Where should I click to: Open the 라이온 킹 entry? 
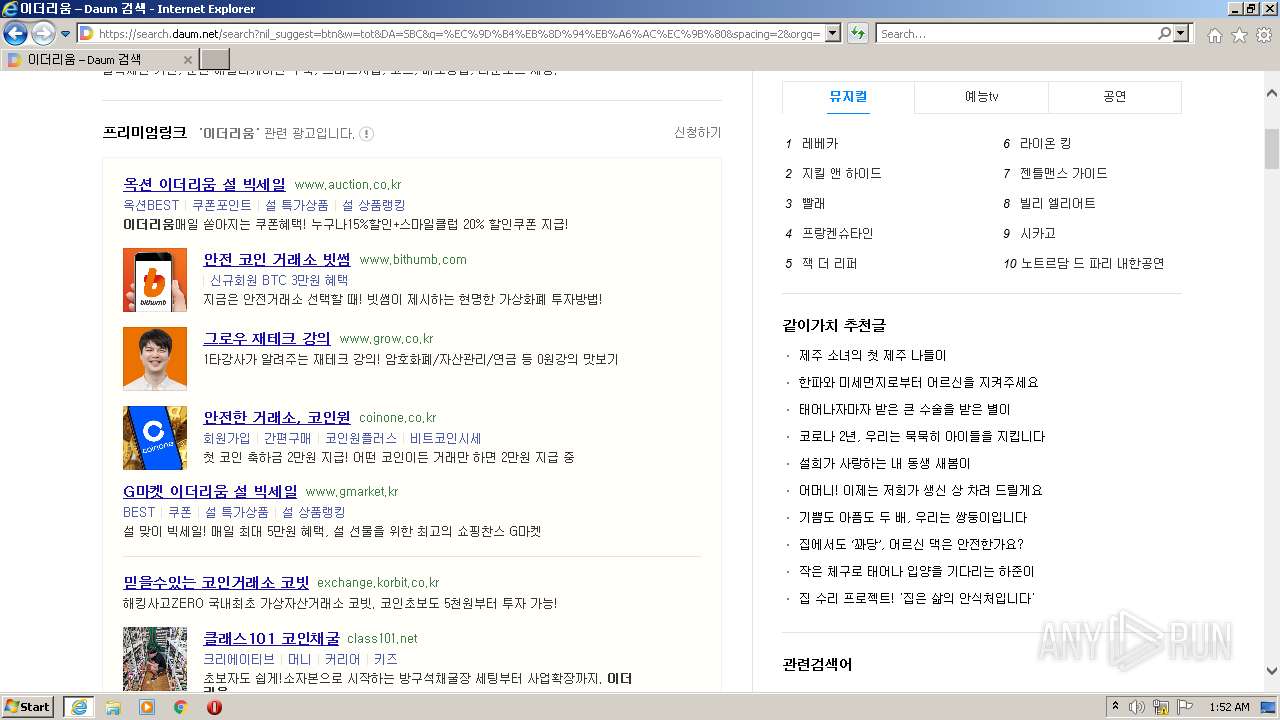point(1045,143)
